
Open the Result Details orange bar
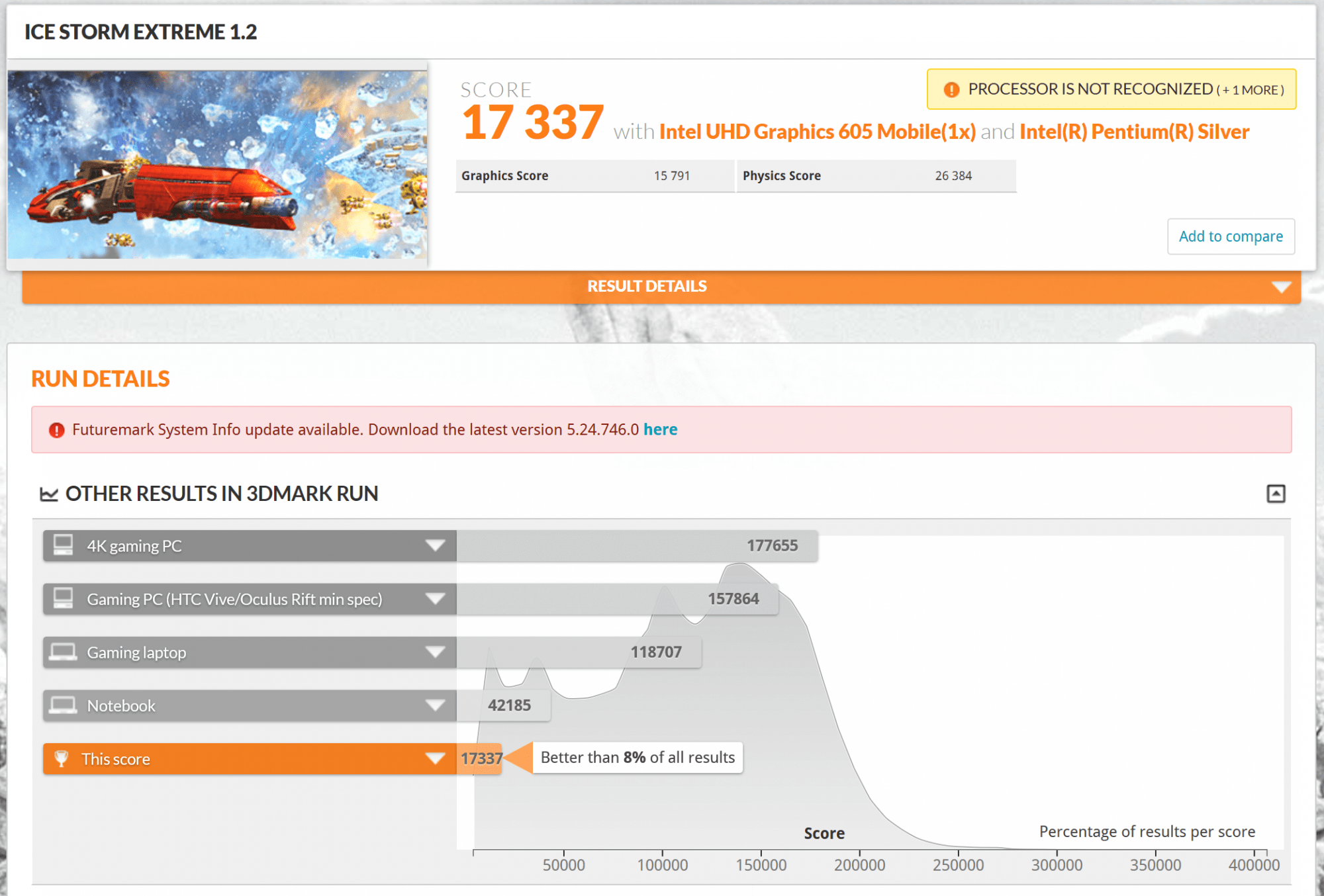click(x=661, y=287)
